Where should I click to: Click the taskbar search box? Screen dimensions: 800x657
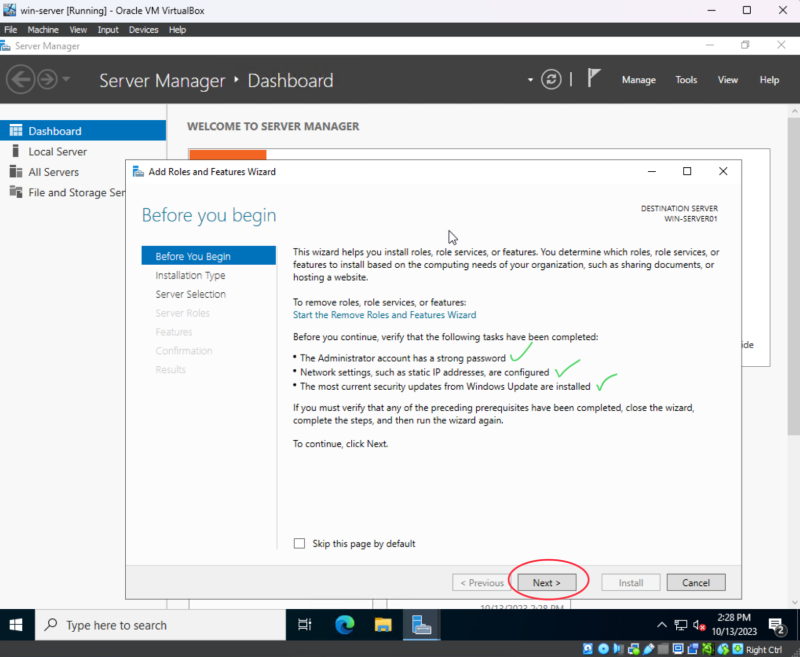point(160,625)
